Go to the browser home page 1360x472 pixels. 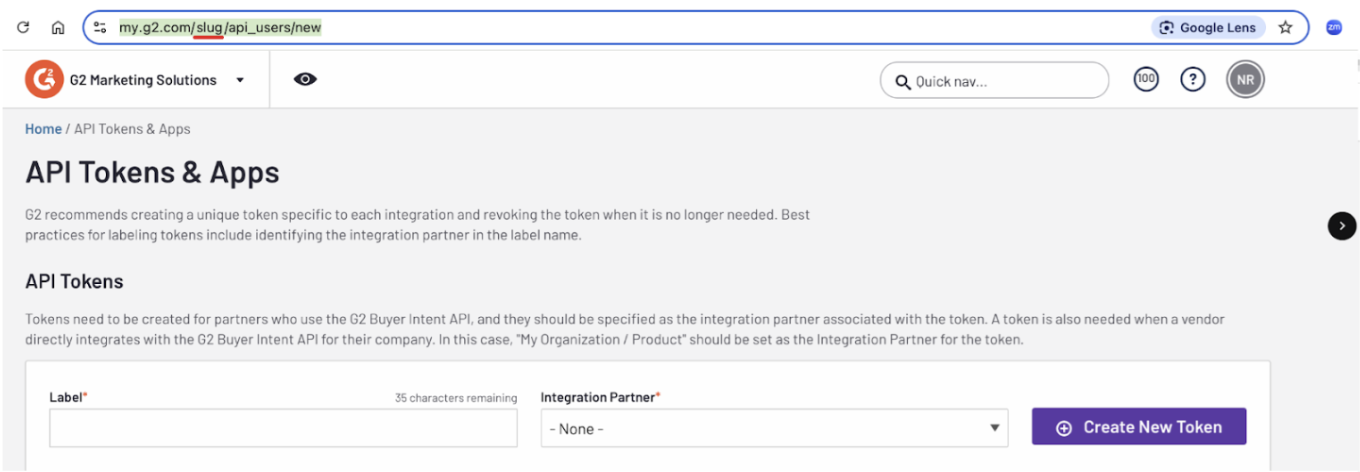click(x=58, y=28)
